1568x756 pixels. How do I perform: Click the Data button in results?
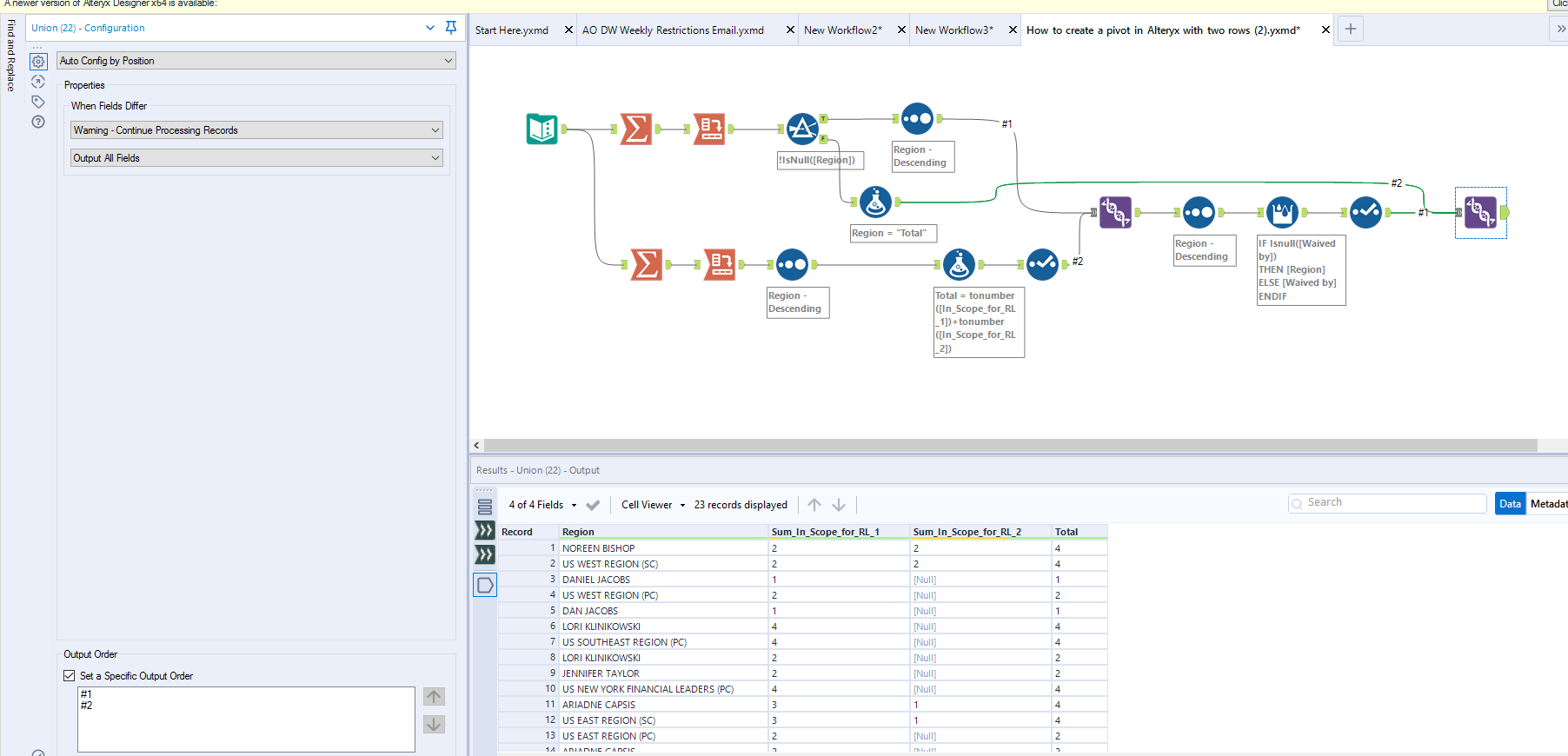[1511, 504]
